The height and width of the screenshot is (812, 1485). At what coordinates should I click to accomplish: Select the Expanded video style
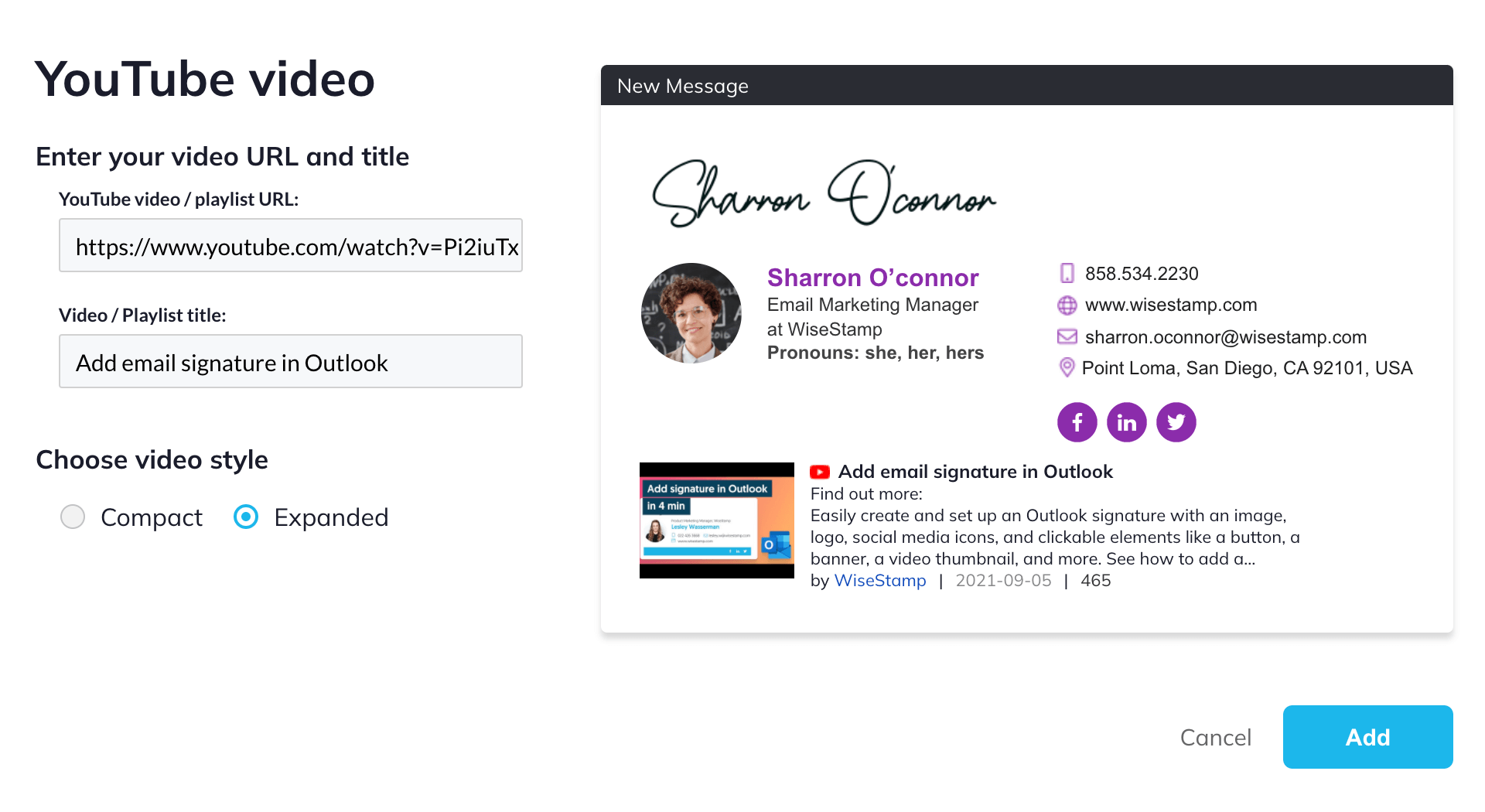[246, 517]
